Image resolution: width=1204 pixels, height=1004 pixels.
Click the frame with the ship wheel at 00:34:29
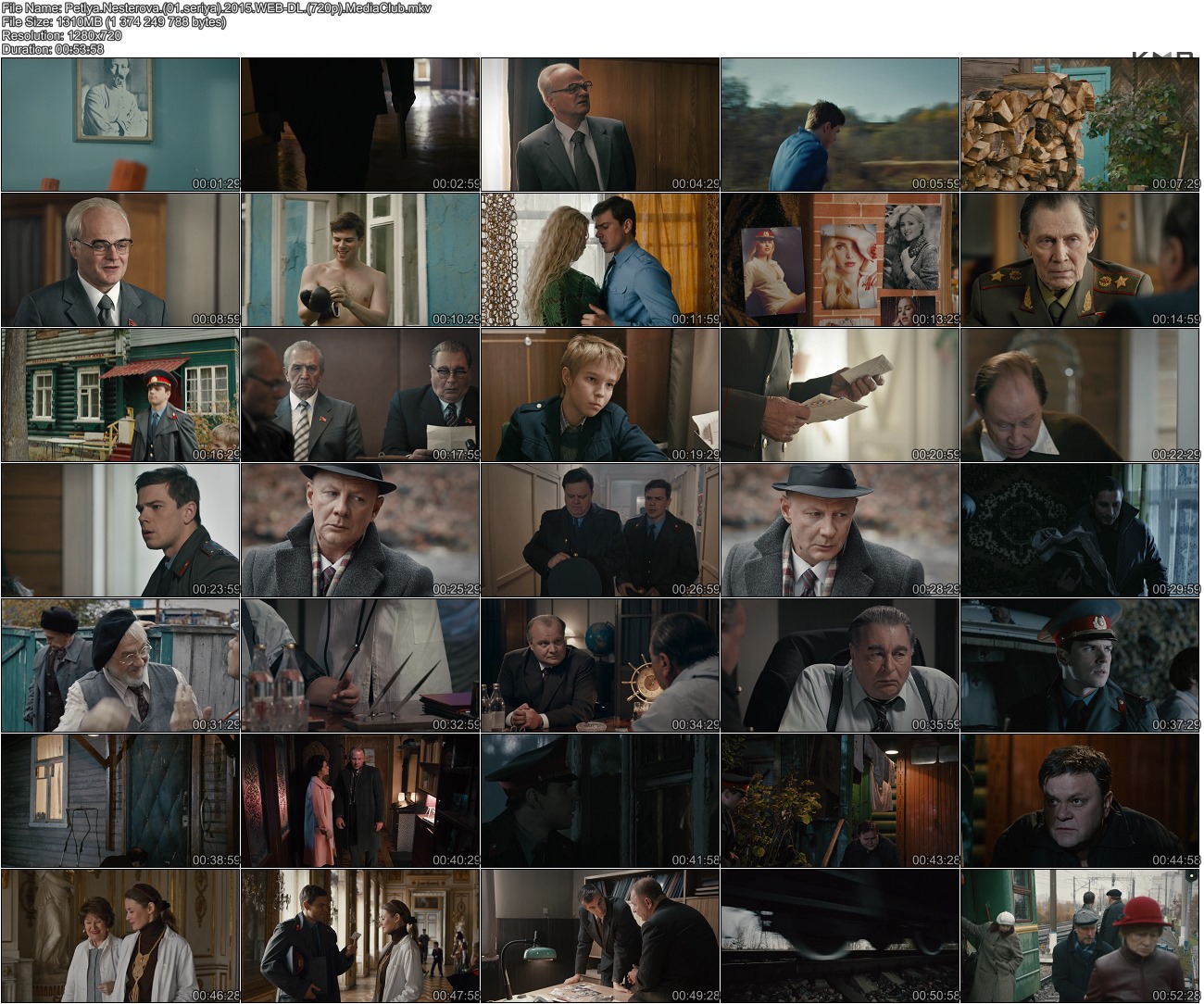(x=600, y=666)
